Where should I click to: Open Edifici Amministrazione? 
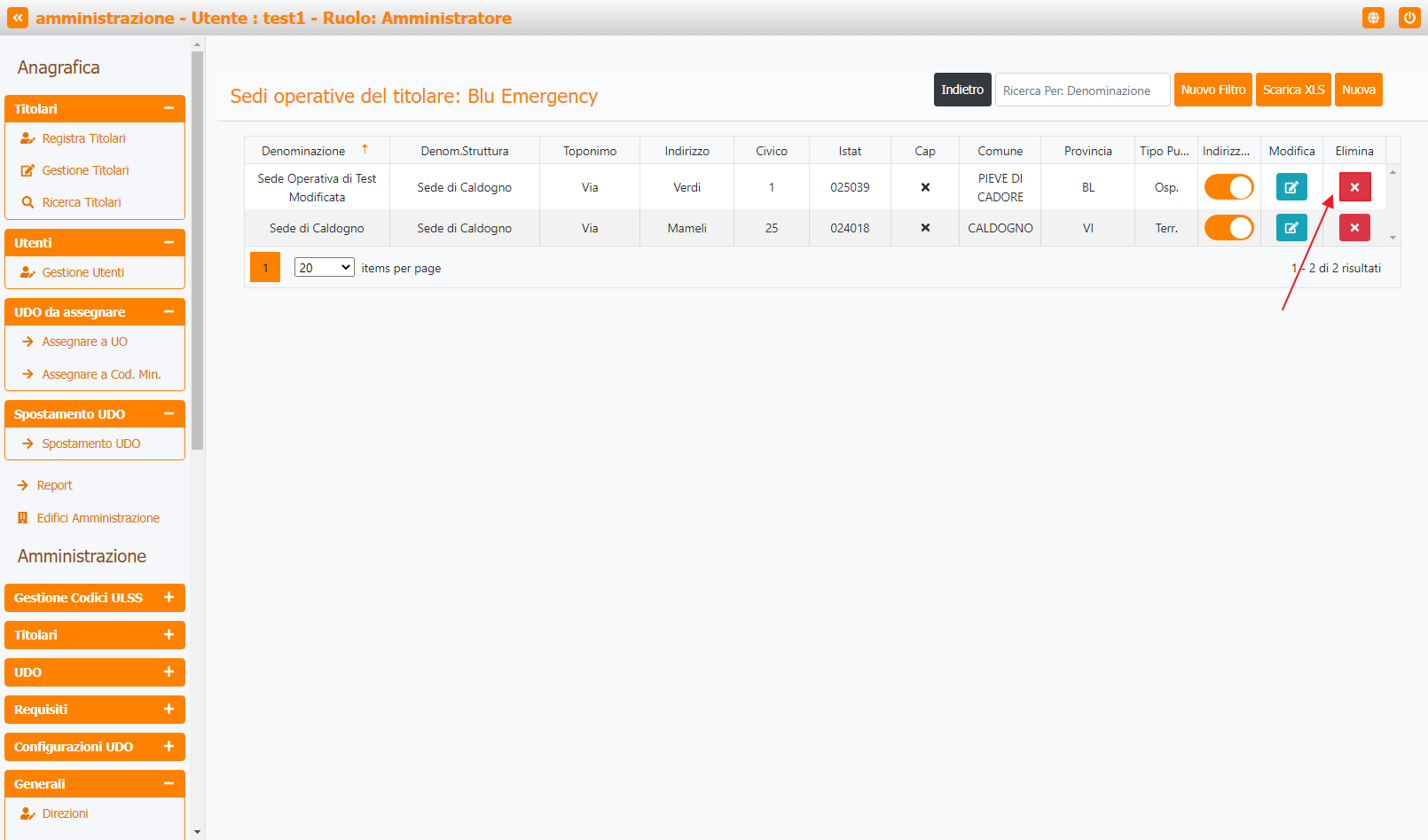coord(98,518)
